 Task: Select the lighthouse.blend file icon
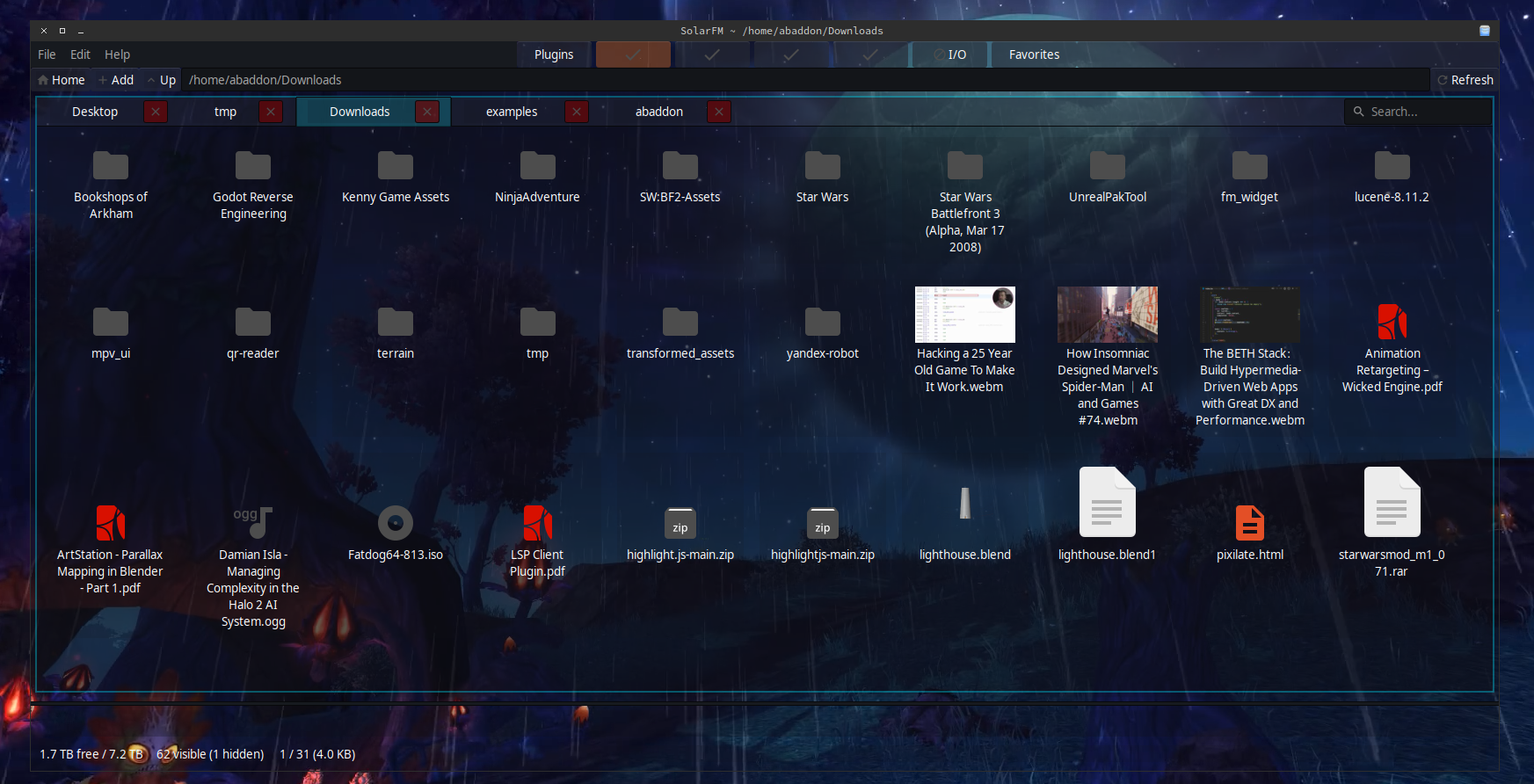tap(964, 505)
